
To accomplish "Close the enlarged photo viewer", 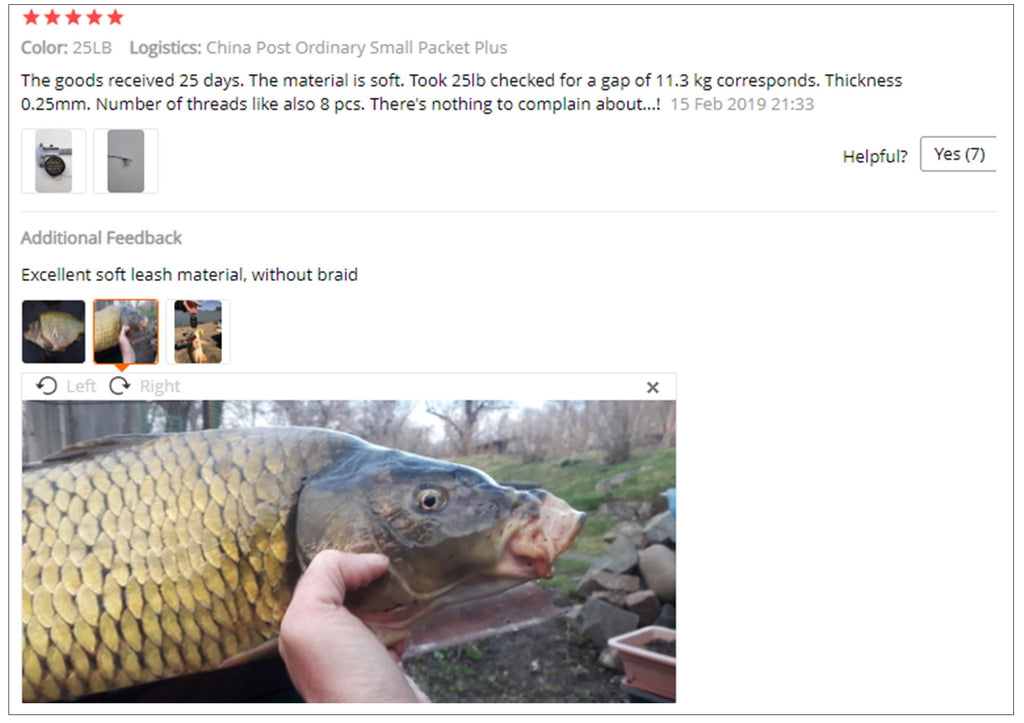I will coord(652,387).
